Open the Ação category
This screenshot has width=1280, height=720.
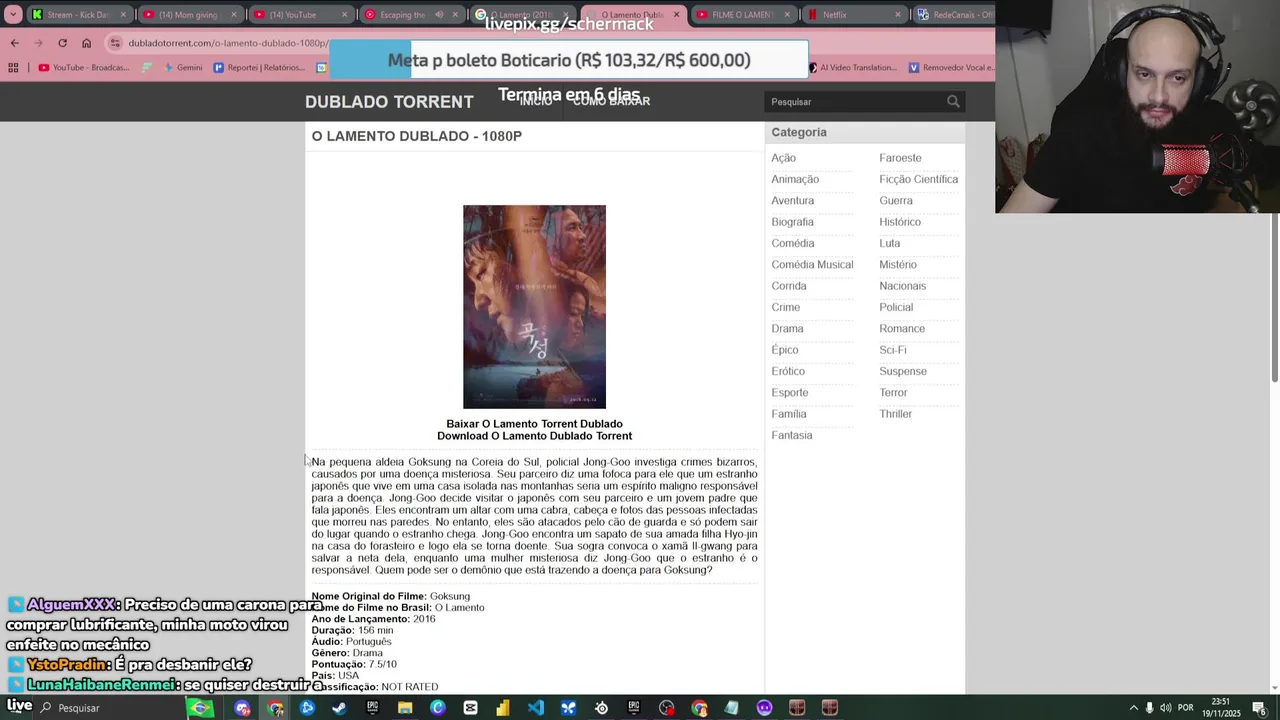click(783, 158)
